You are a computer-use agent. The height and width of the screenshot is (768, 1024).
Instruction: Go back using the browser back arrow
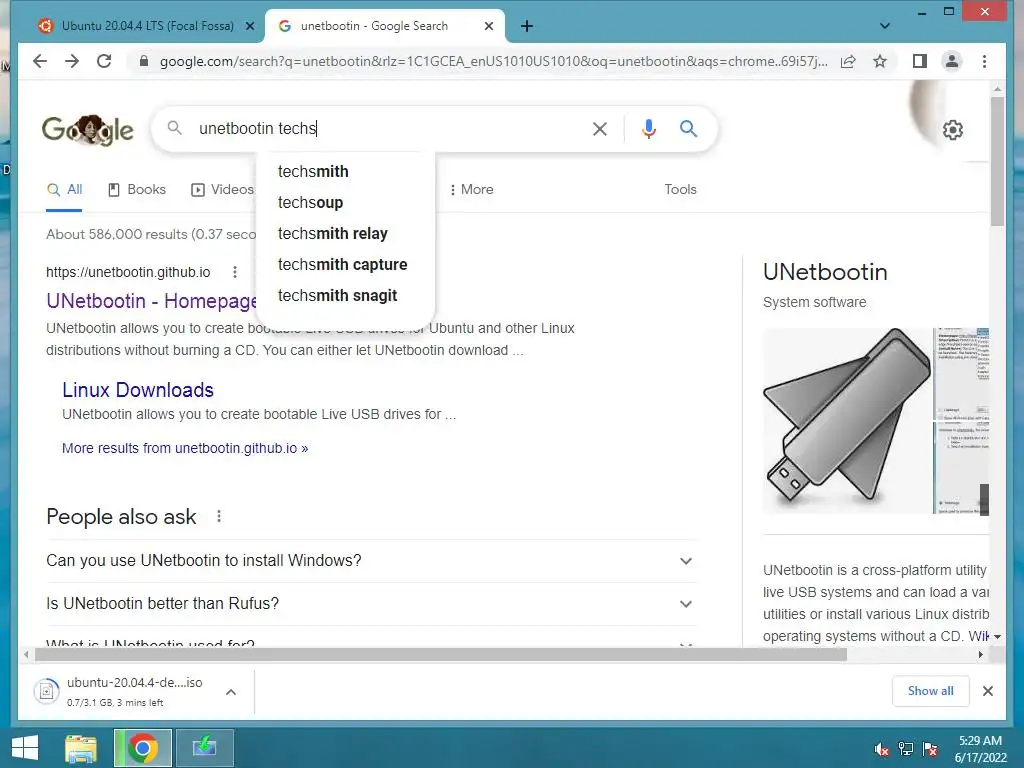click(40, 61)
